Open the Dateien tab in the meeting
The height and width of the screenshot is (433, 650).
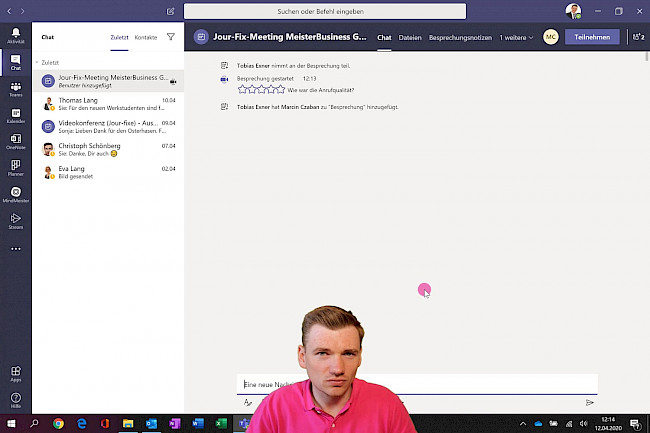point(410,37)
